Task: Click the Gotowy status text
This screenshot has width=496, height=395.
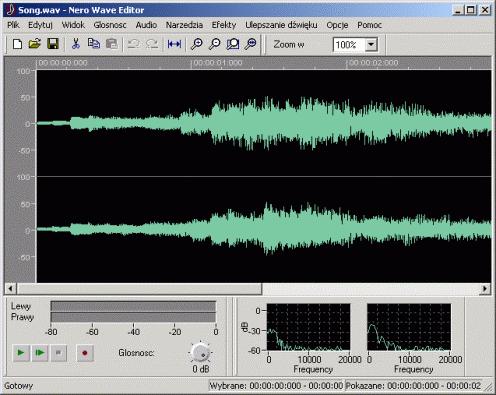Action: [19, 386]
